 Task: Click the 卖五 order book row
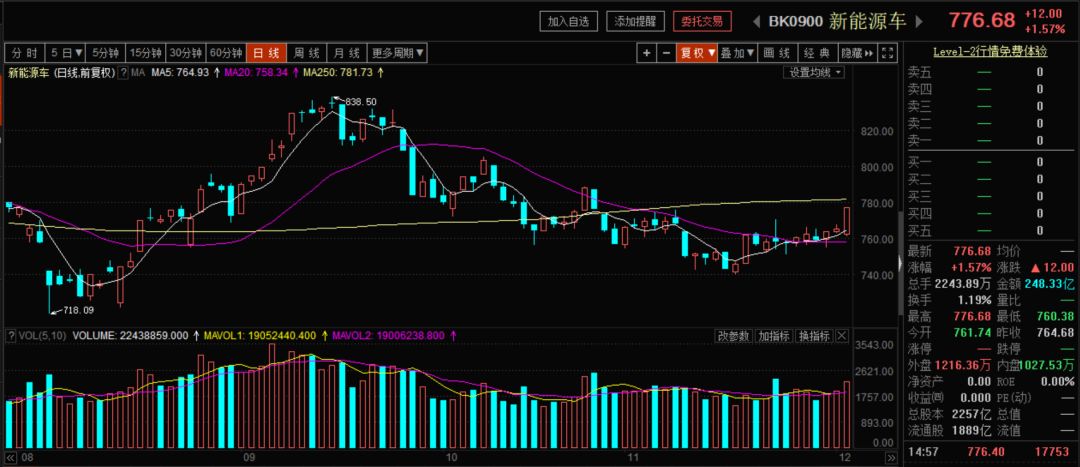pos(990,72)
